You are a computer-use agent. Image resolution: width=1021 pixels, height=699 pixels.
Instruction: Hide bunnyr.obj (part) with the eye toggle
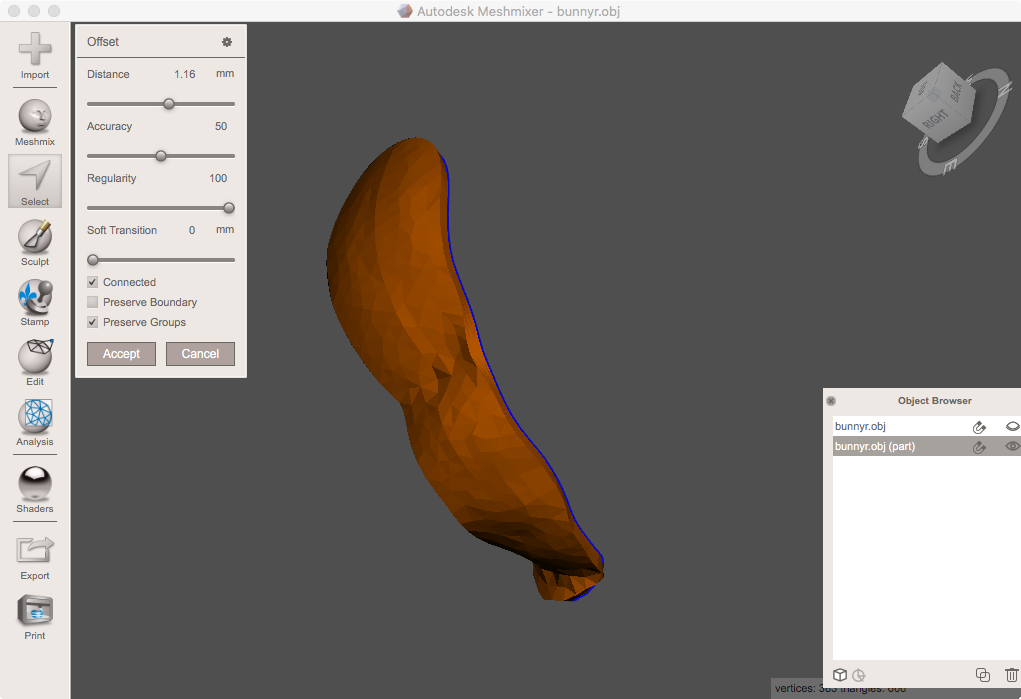(x=1011, y=446)
